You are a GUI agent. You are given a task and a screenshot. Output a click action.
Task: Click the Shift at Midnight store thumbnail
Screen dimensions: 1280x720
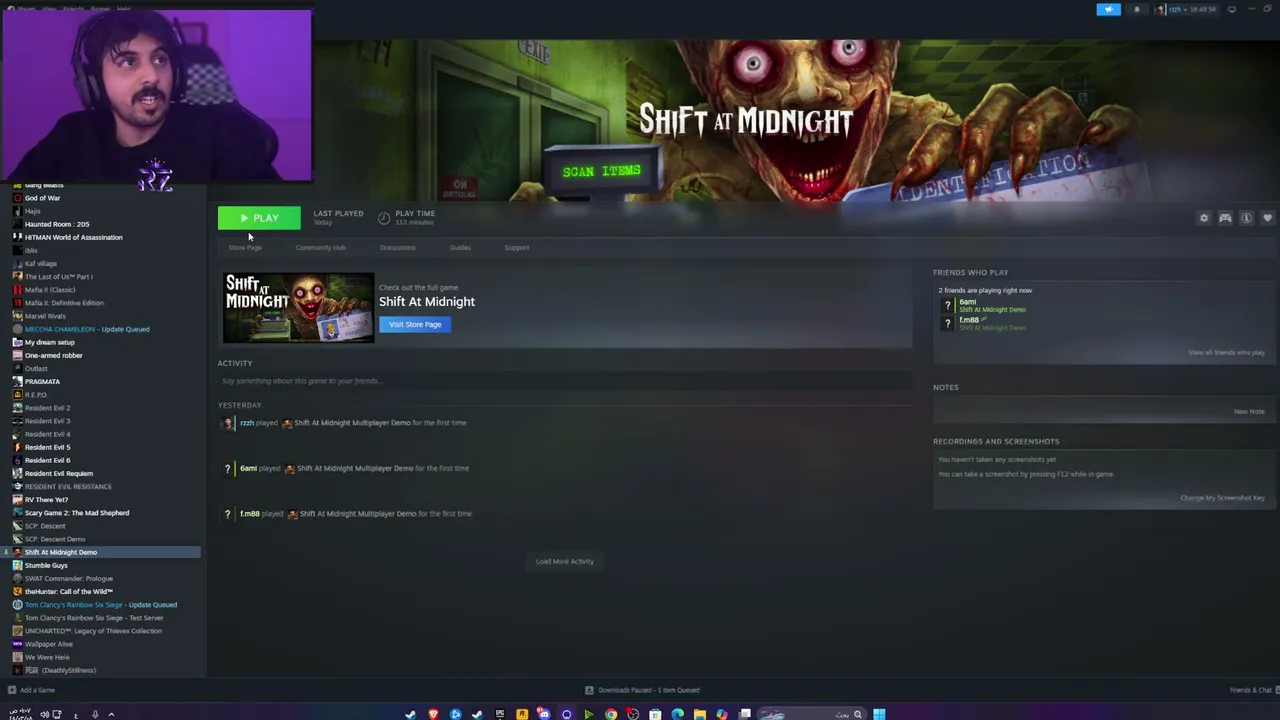pyautogui.click(x=298, y=308)
